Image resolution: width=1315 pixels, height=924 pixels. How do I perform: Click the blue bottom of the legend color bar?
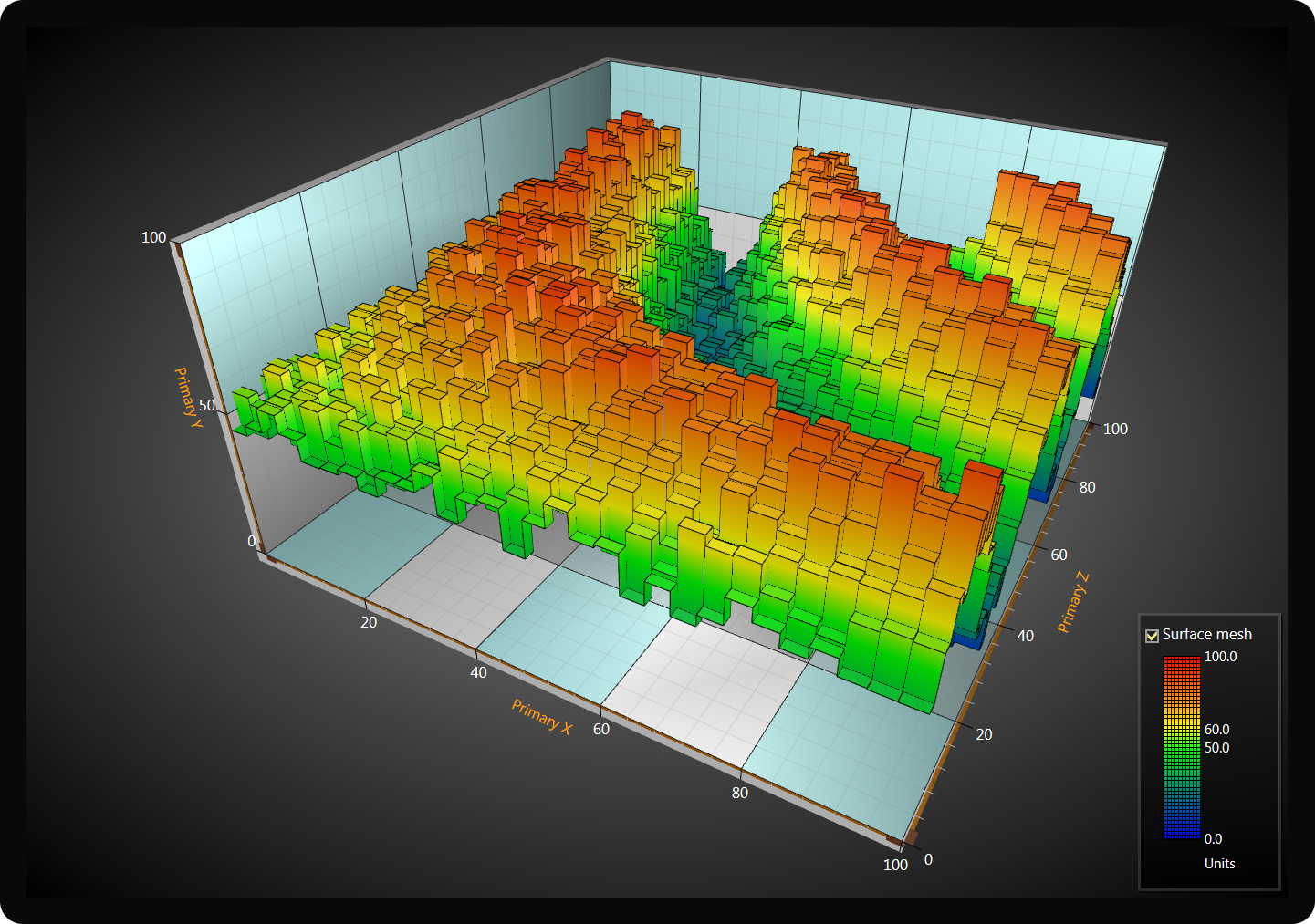1182,830
